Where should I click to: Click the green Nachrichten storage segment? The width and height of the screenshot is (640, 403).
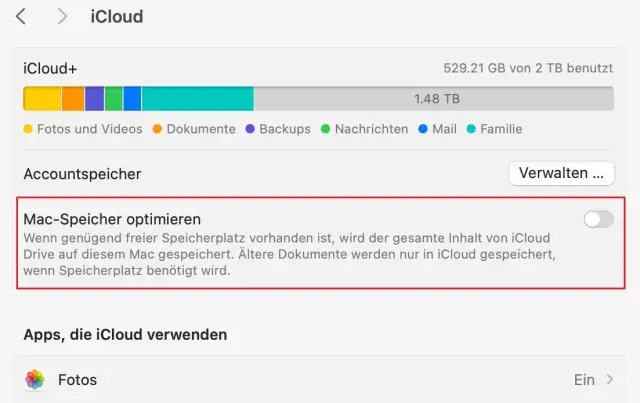point(114,98)
